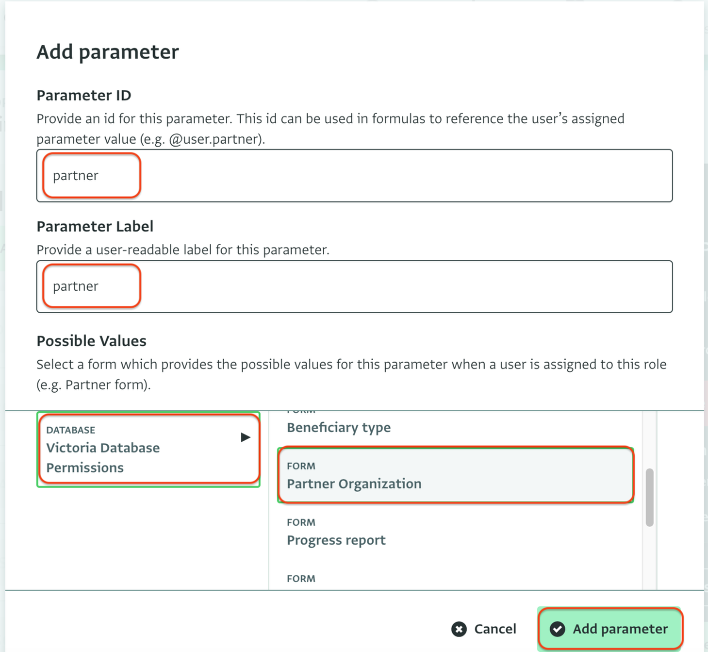The image size is (708, 652).
Task: Pick the Progress report form
Action: [456, 531]
